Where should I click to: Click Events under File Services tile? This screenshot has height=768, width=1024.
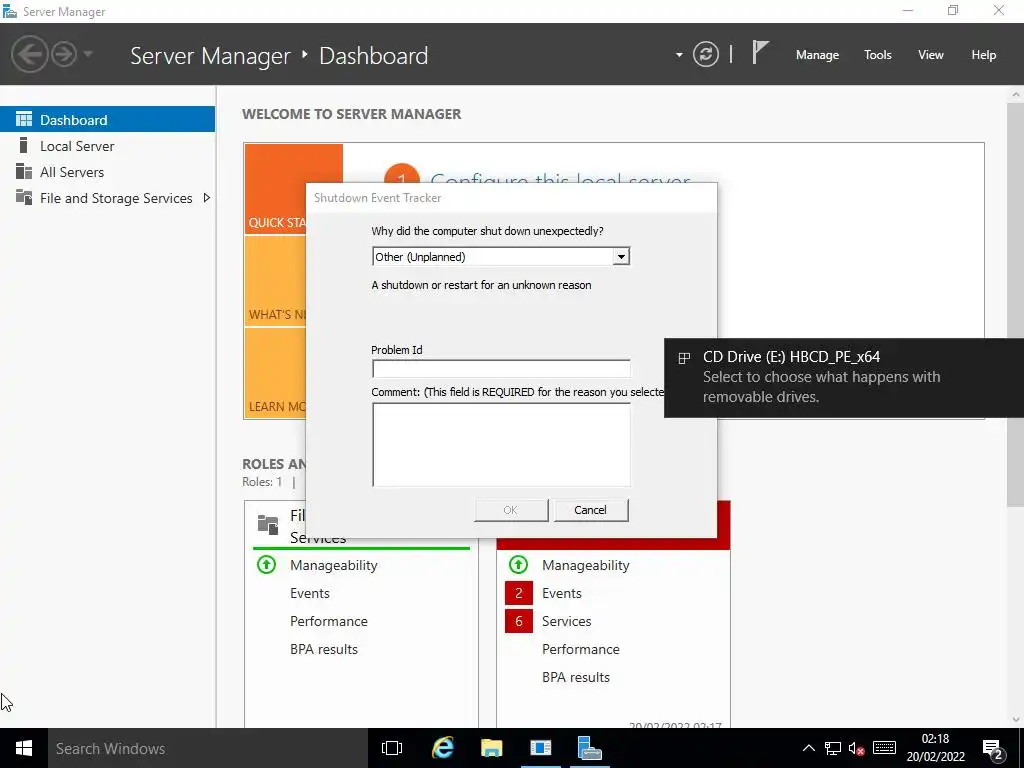pyautogui.click(x=310, y=593)
